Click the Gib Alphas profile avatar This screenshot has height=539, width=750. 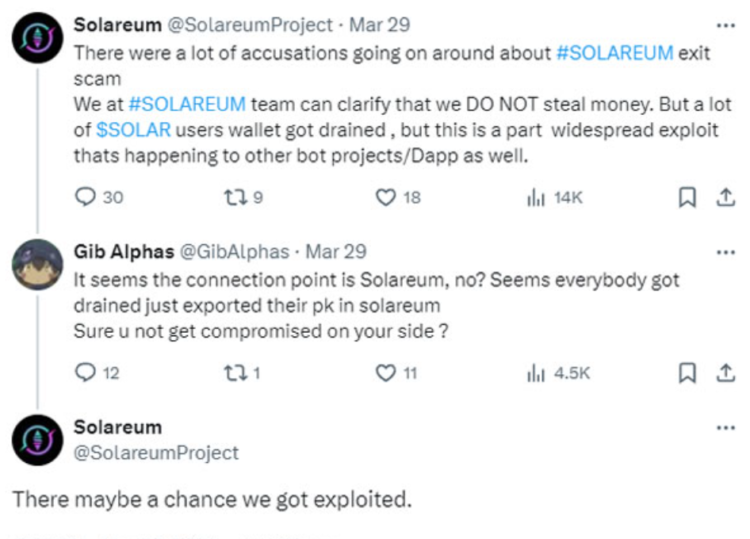coord(38,266)
